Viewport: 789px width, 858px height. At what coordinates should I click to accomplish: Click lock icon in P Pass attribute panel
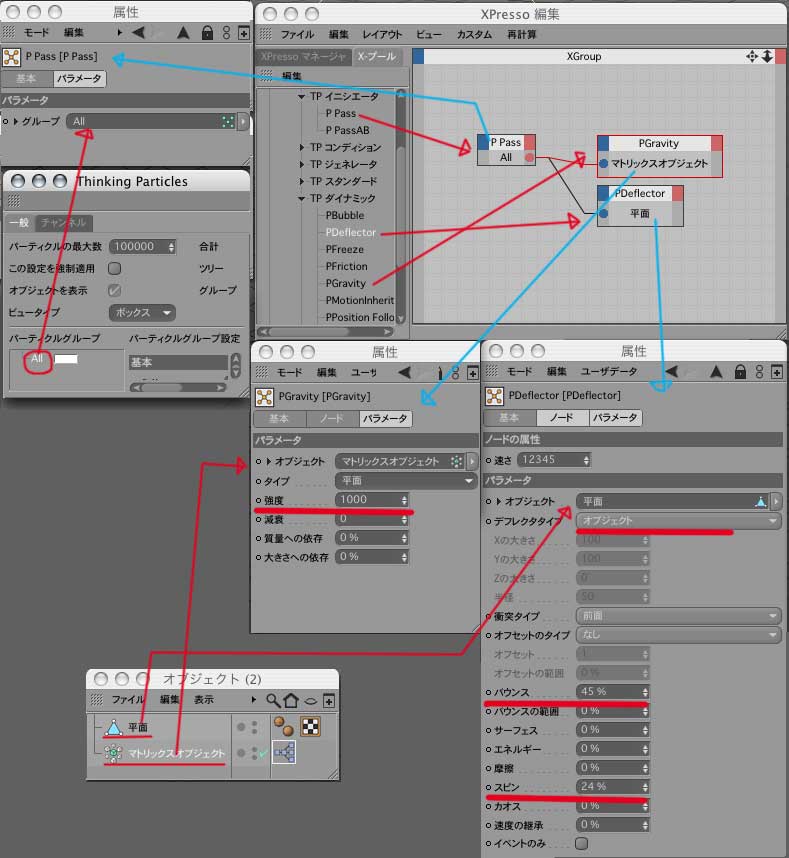coord(207,33)
